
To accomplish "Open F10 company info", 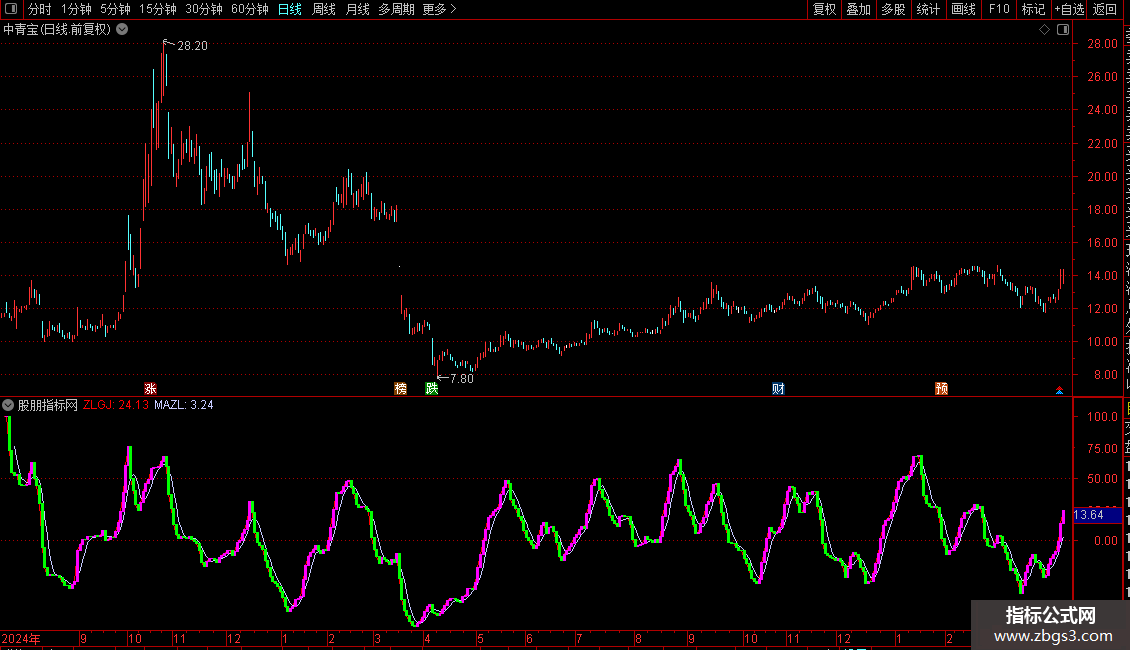I will [999, 9].
